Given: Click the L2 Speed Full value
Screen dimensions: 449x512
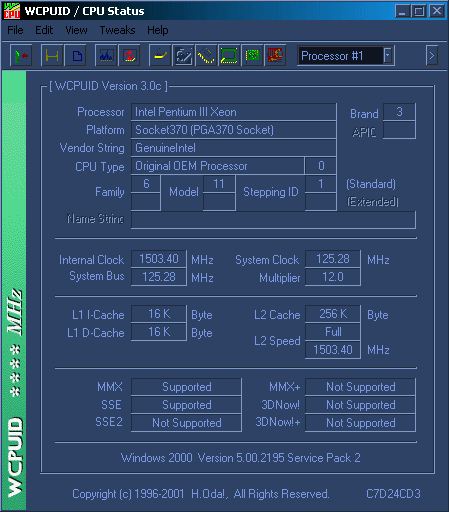Looking at the screenshot, I should (333, 332).
